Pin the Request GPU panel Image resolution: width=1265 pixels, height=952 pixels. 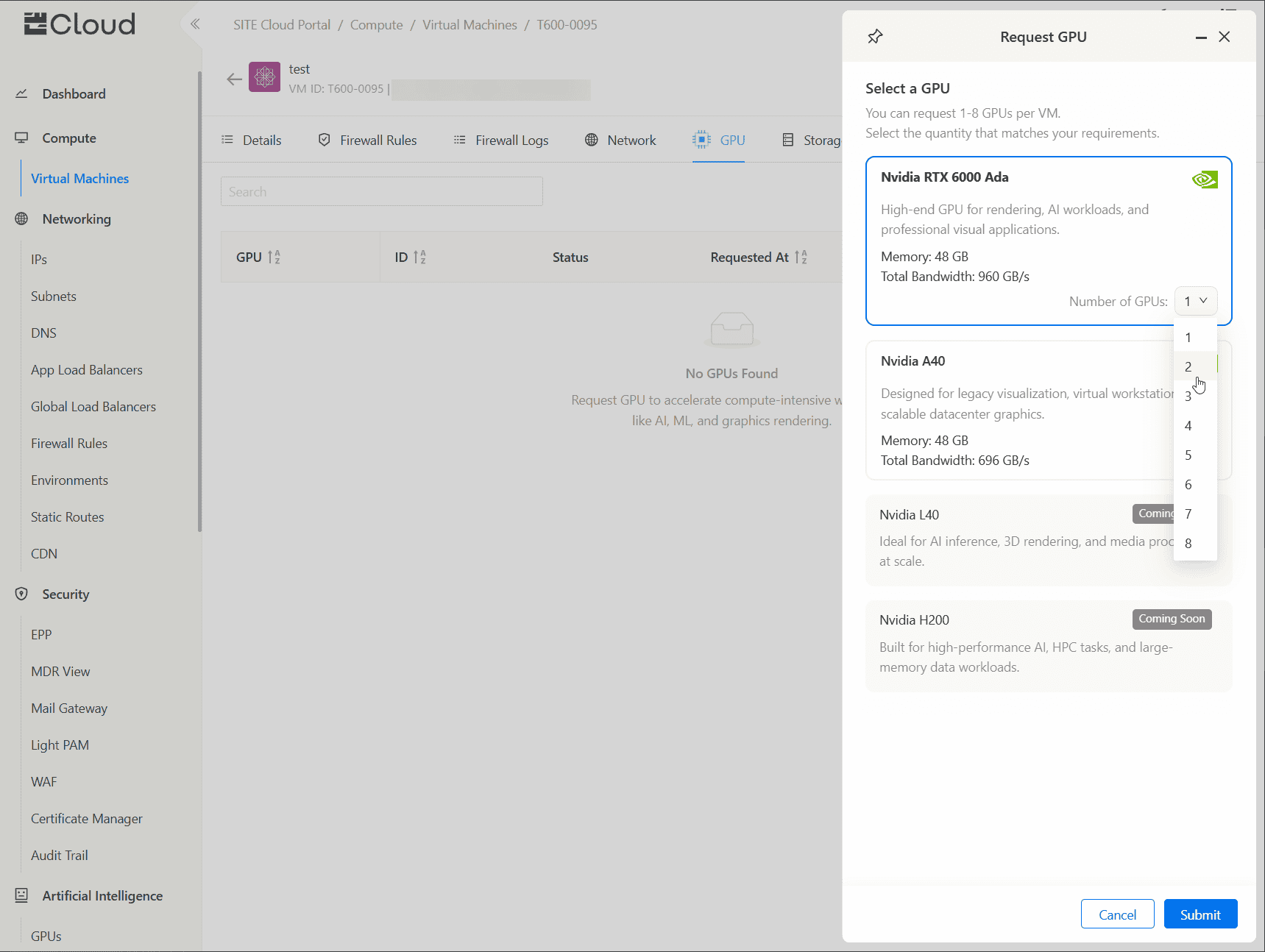(875, 37)
